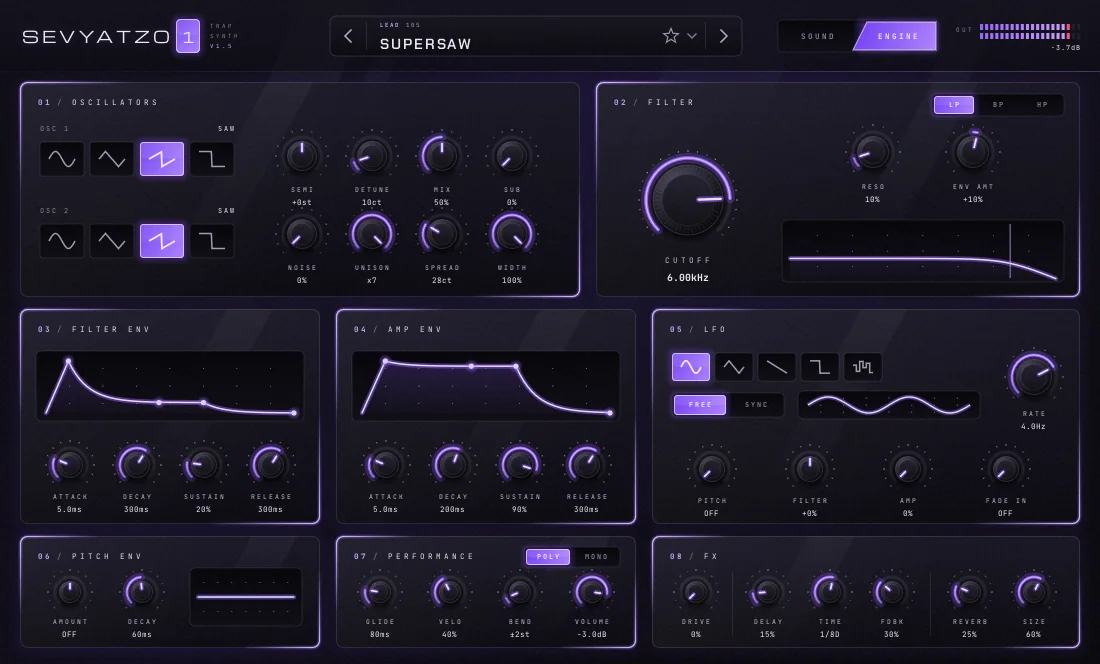Choose the triangle LFO shape
The height and width of the screenshot is (664, 1100).
coord(734,367)
